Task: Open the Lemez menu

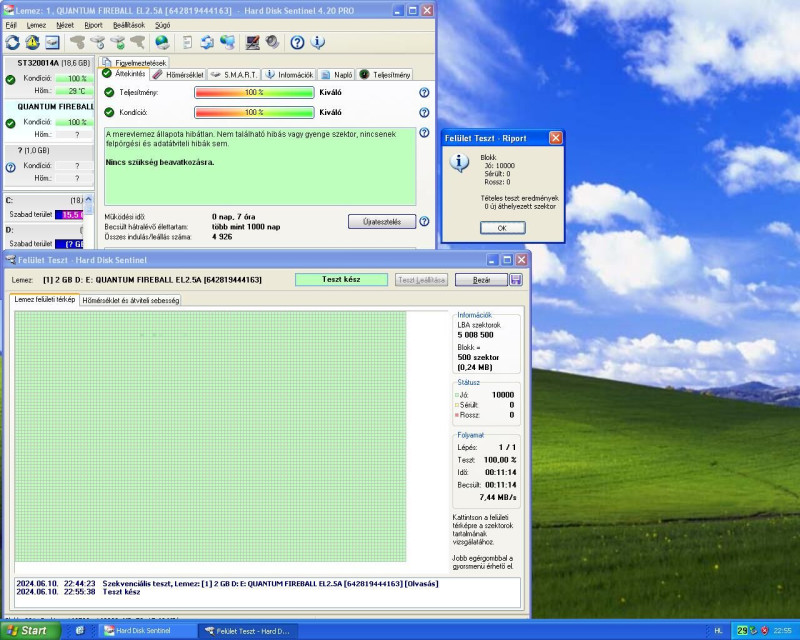Action: pos(36,25)
